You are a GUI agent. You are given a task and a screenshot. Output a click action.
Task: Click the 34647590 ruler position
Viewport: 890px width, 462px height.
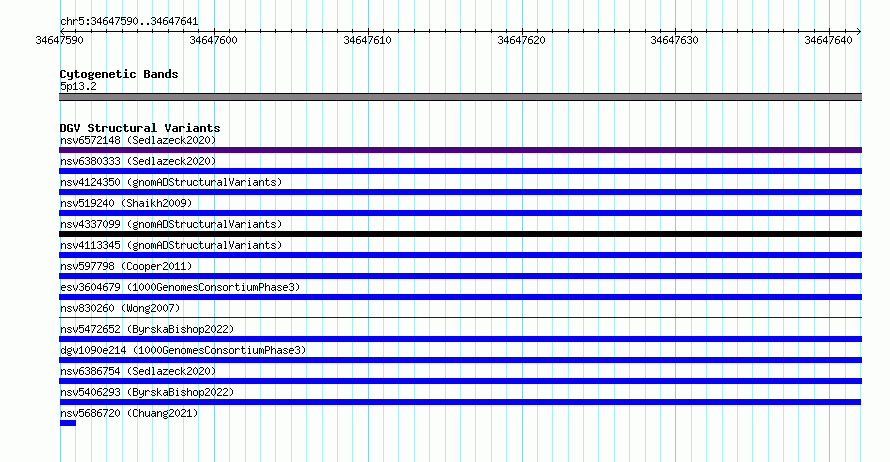[x=59, y=40]
